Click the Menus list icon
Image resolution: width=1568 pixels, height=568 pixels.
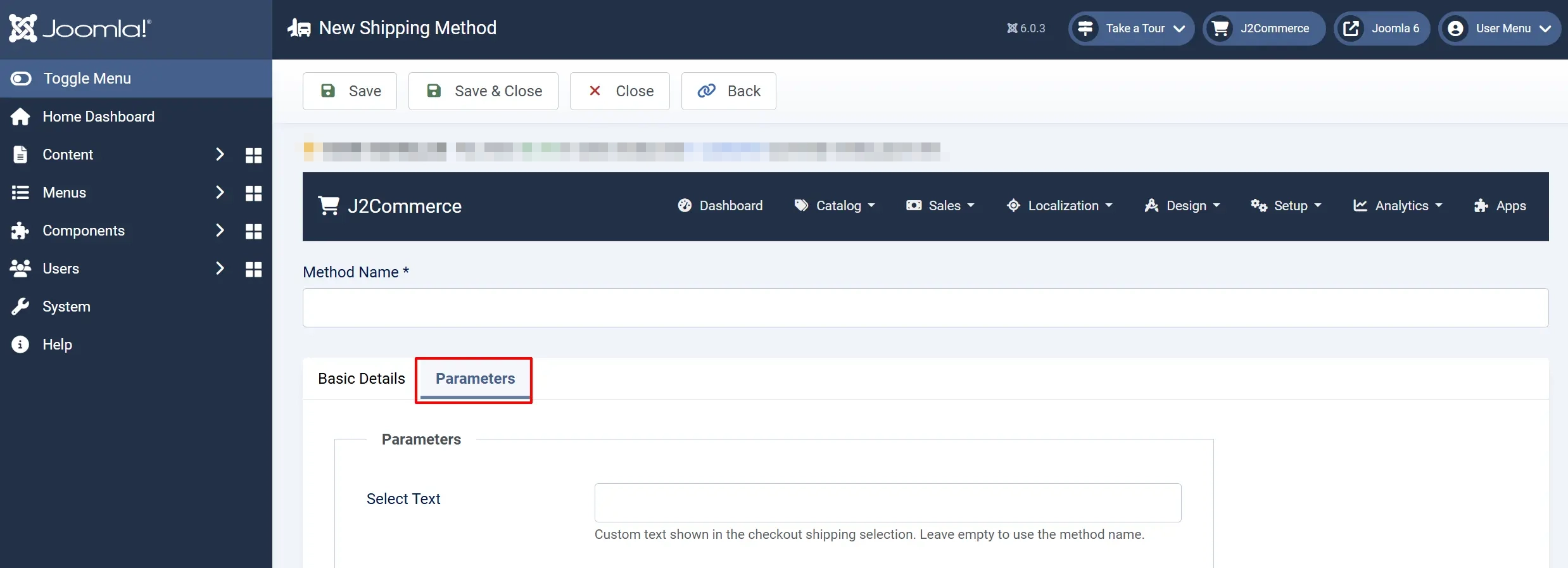tap(20, 192)
